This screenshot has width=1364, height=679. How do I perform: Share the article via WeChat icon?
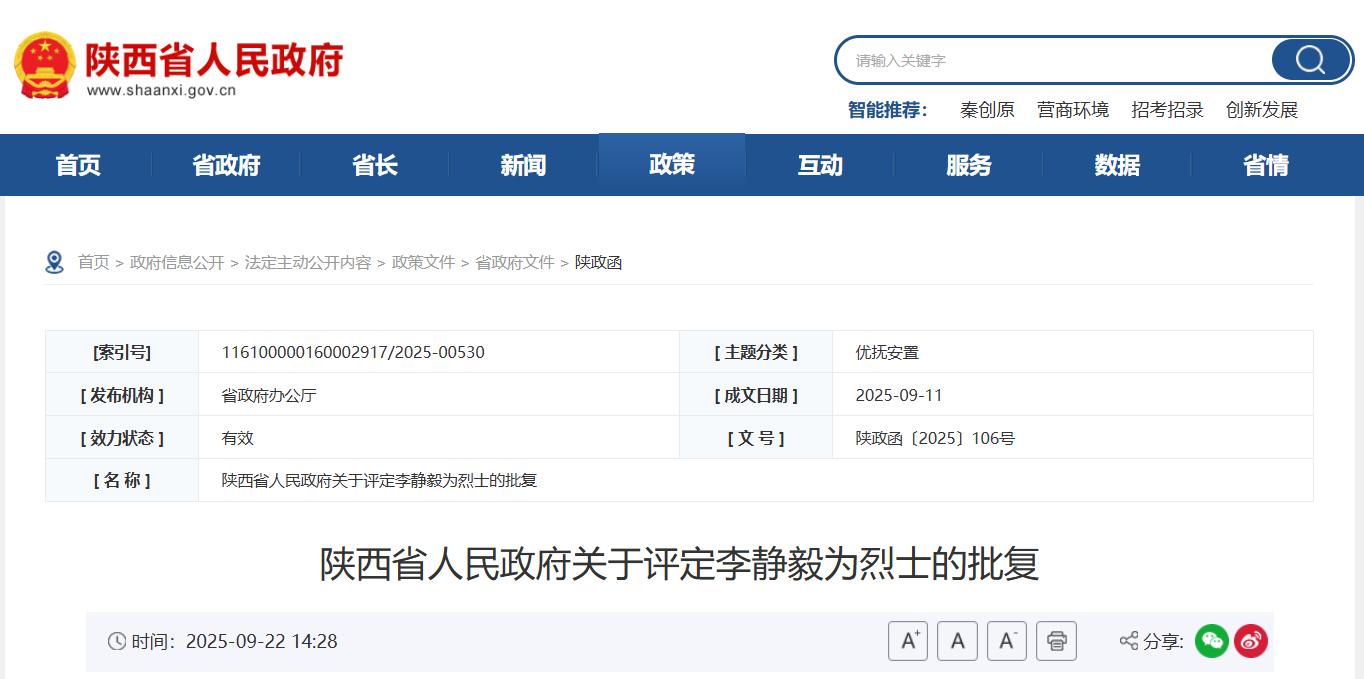pyautogui.click(x=1211, y=640)
